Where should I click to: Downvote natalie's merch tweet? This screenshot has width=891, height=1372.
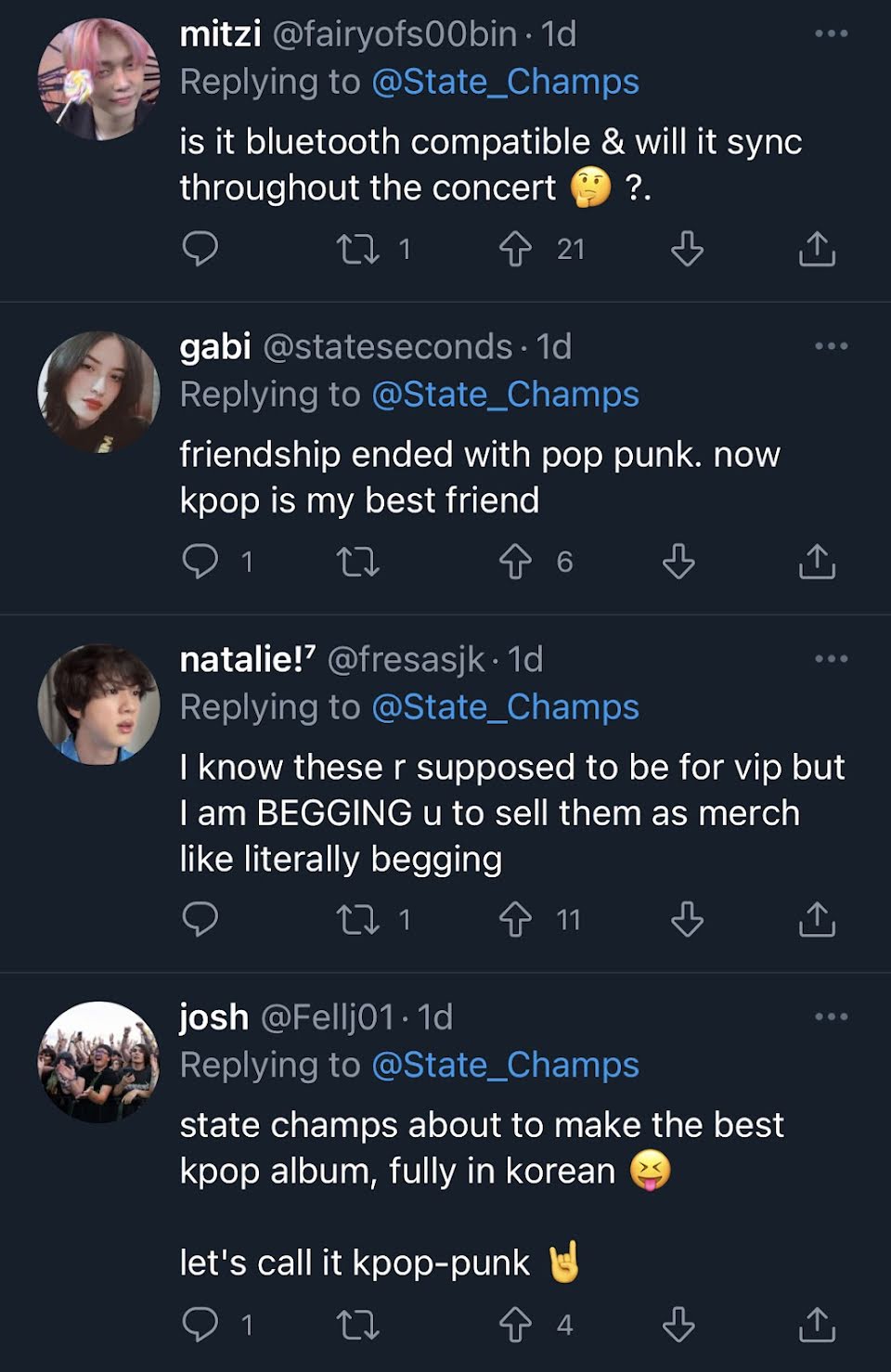(687, 919)
